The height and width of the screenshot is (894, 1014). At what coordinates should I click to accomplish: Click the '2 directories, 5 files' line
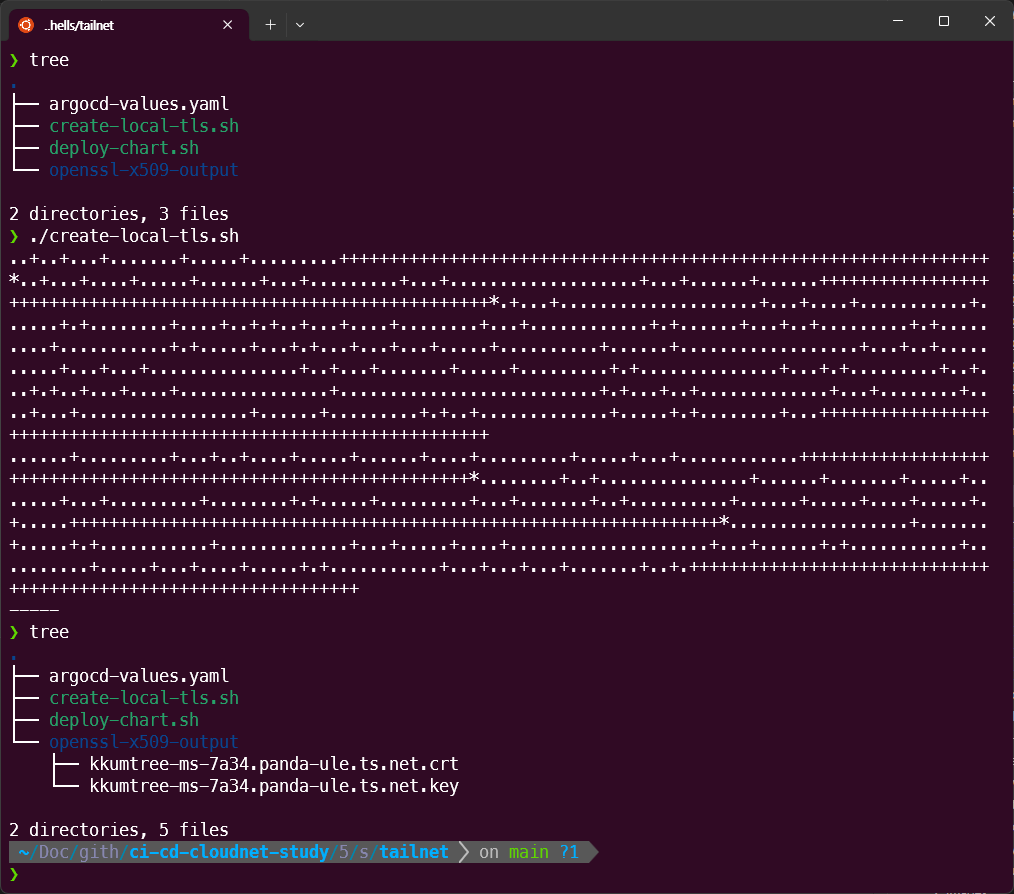[119, 830]
